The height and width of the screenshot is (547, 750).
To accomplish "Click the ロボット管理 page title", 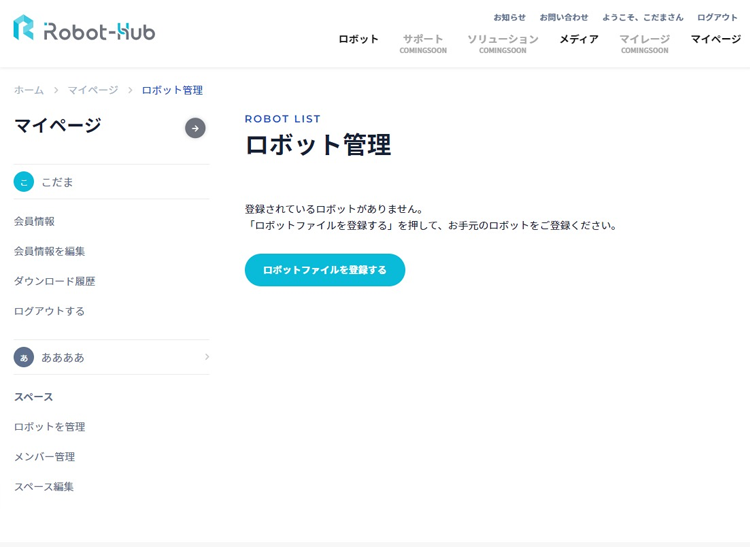I will click(318, 145).
